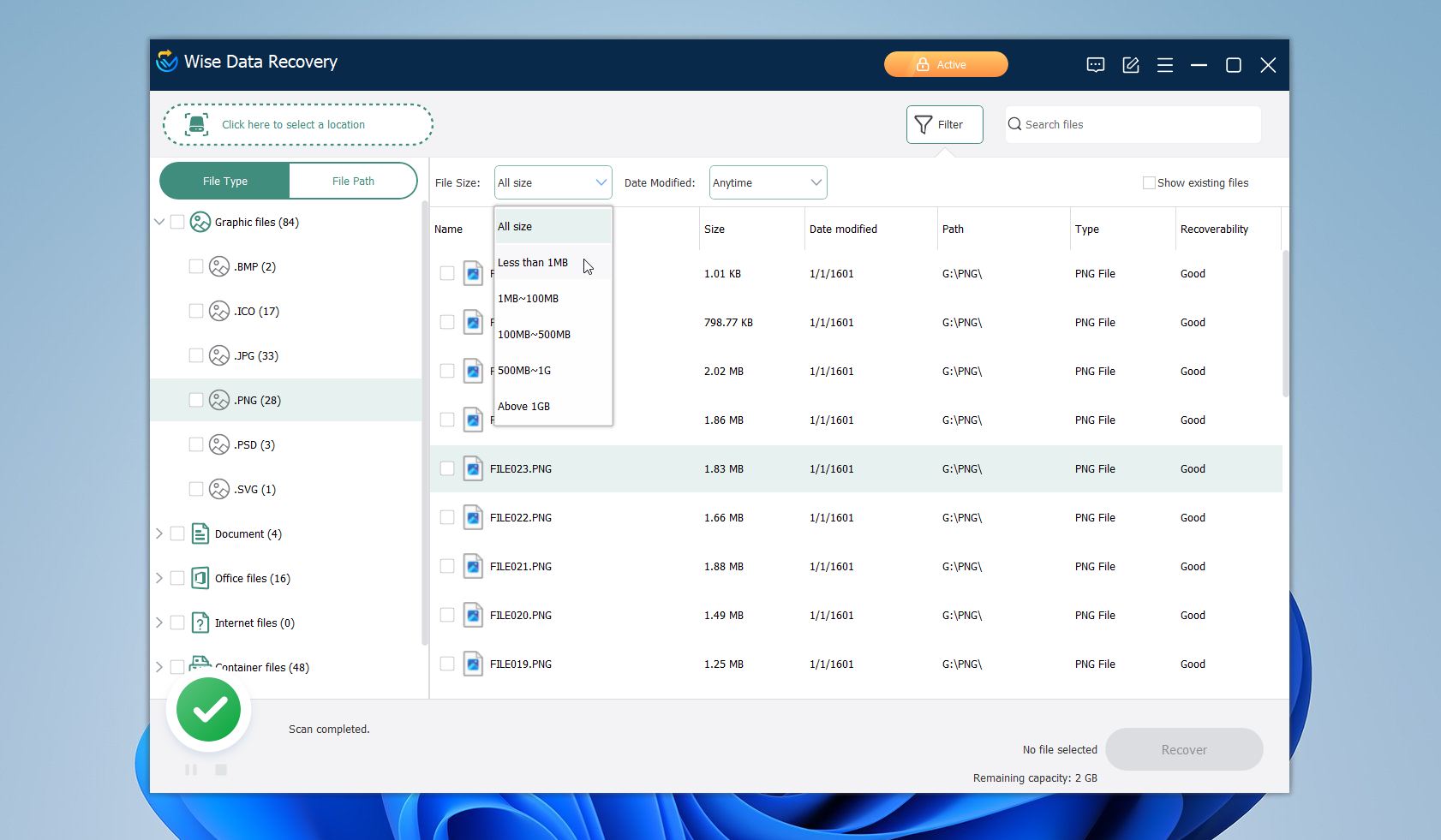
Task: Expand the Document category
Action: coord(159,533)
